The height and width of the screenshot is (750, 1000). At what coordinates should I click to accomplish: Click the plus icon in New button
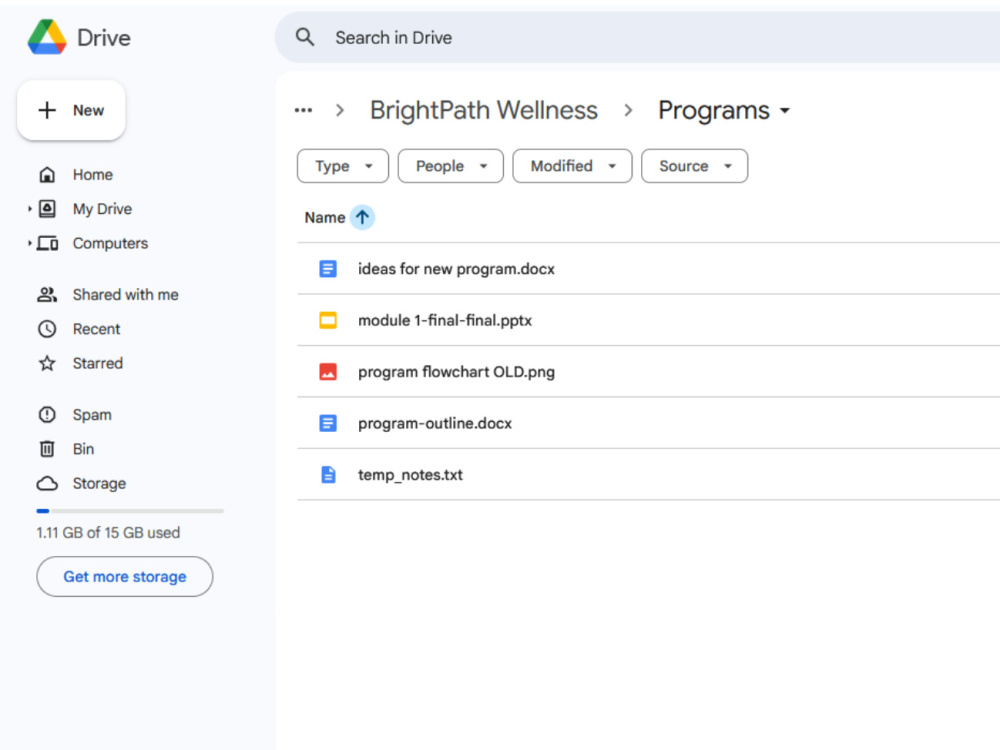coord(47,110)
